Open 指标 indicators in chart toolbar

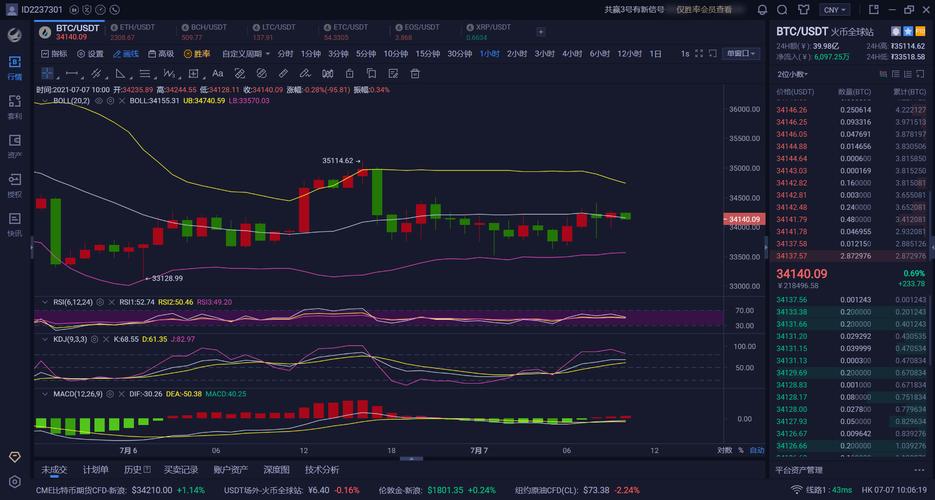coord(53,54)
